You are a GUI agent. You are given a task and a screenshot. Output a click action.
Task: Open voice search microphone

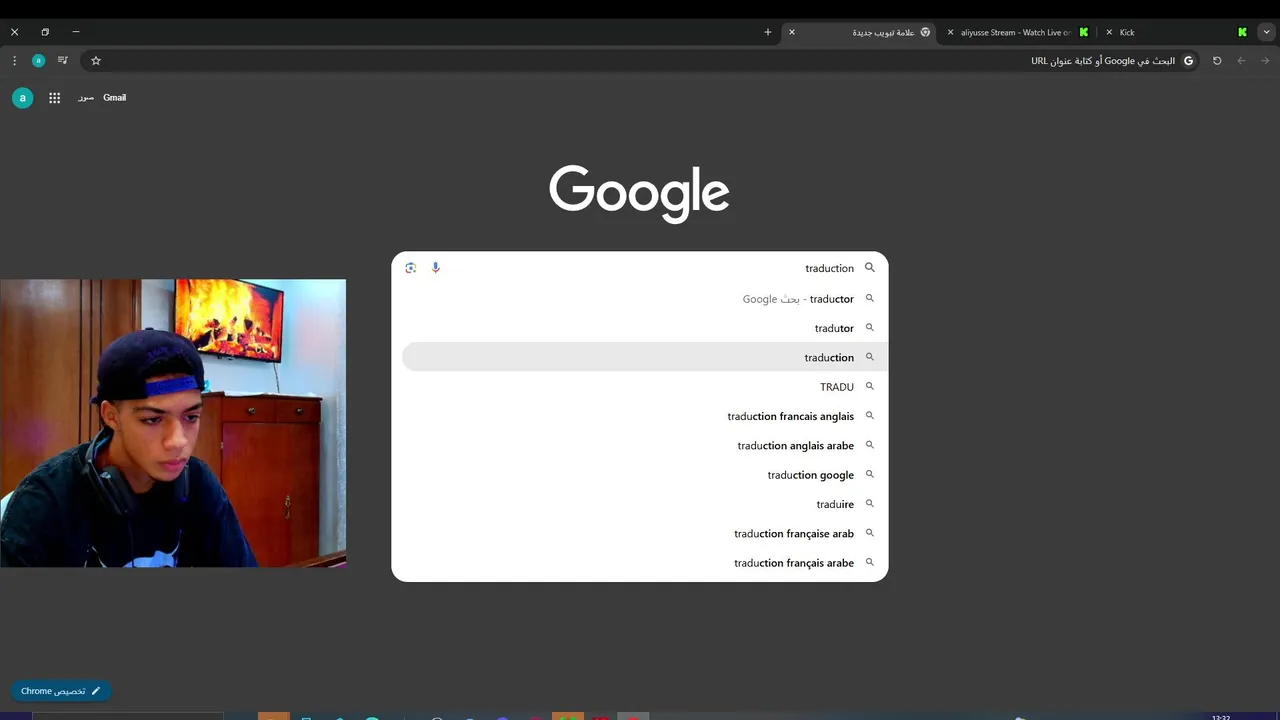(435, 268)
